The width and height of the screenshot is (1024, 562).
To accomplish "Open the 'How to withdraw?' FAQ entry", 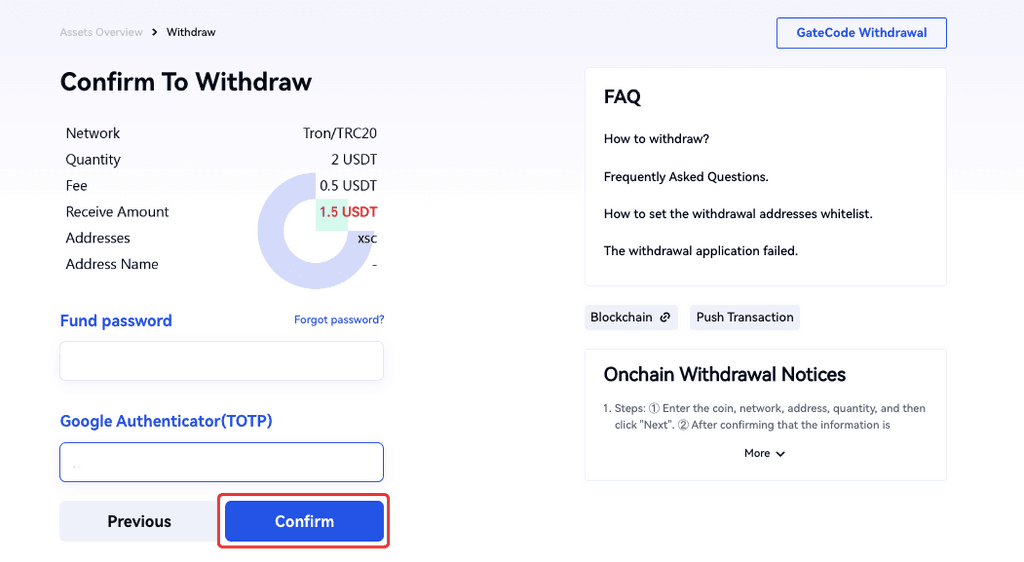I will point(656,139).
